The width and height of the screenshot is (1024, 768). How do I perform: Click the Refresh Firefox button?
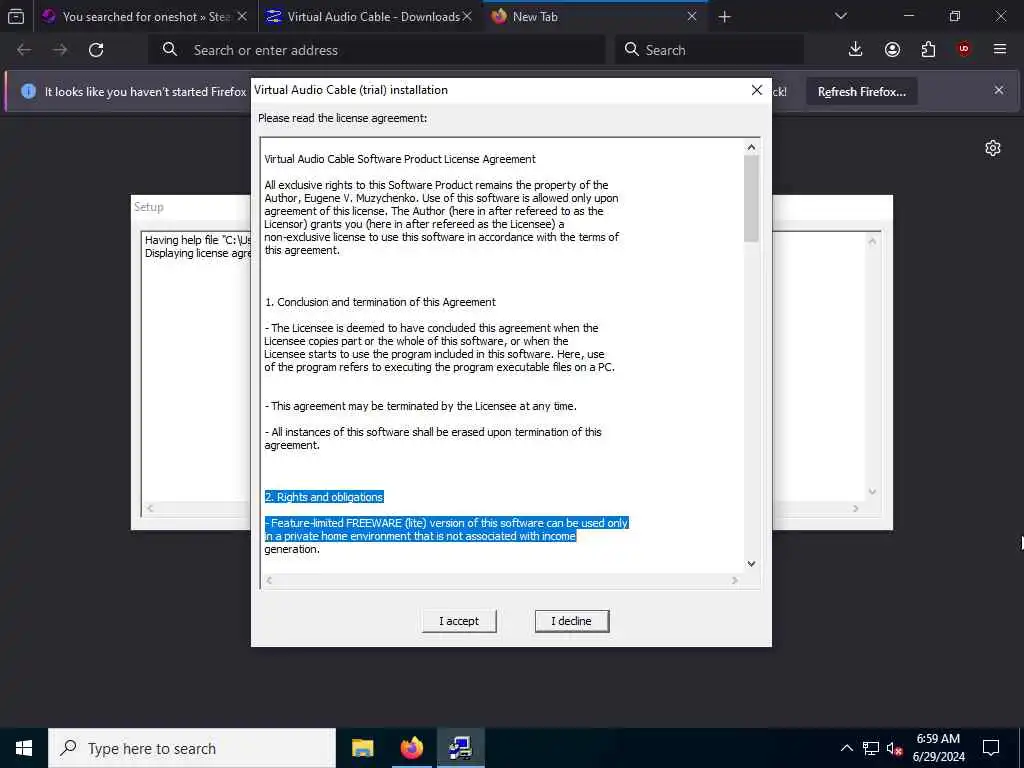861,92
